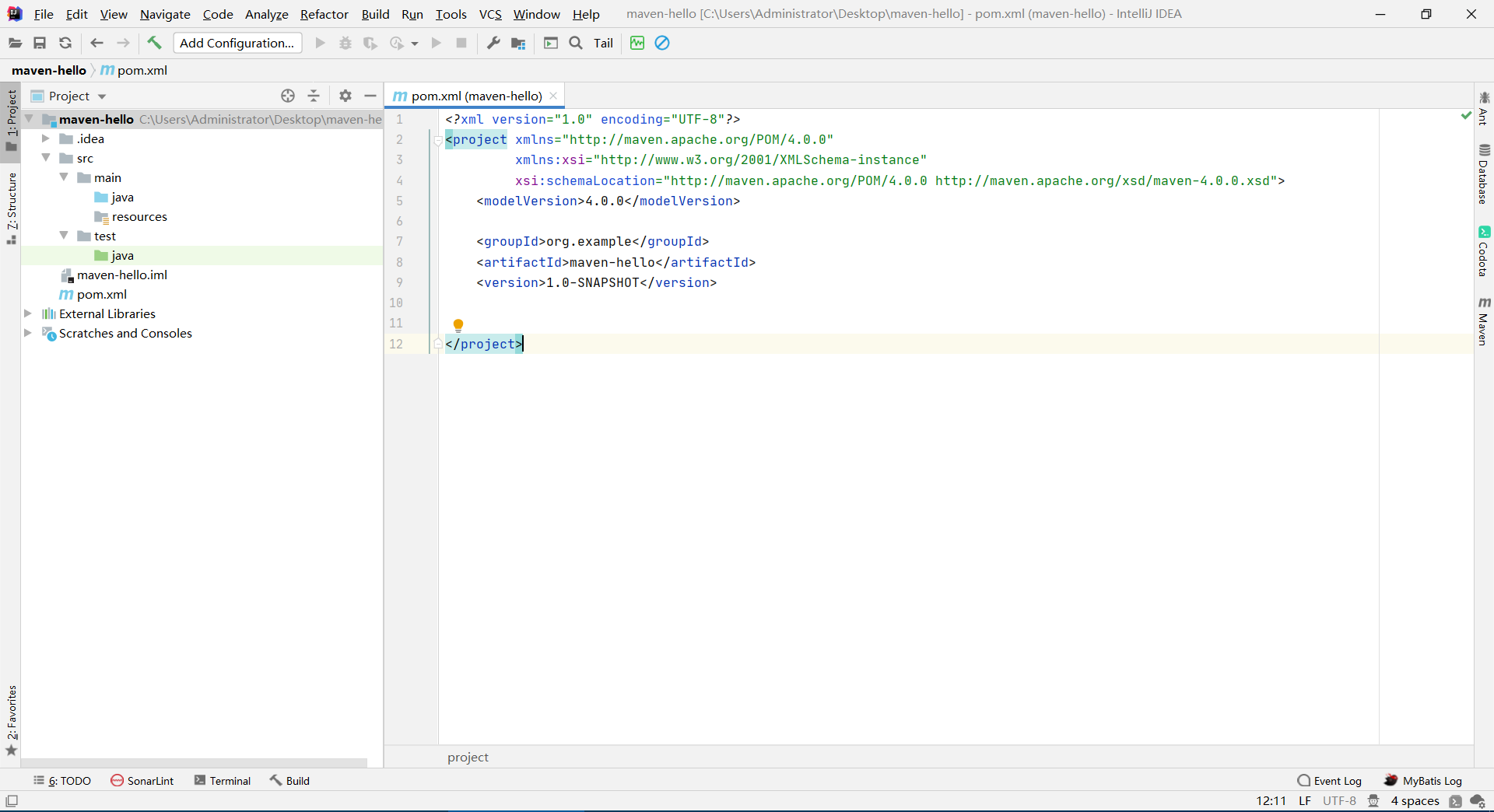Open the Refactor menu

tap(324, 14)
